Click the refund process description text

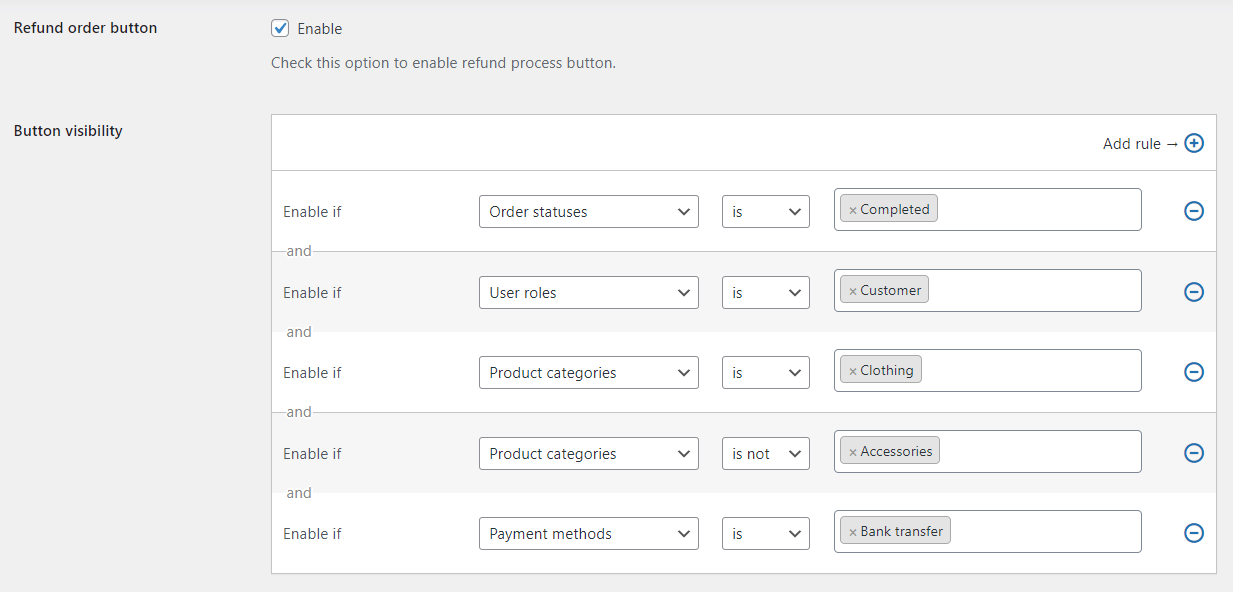point(443,63)
